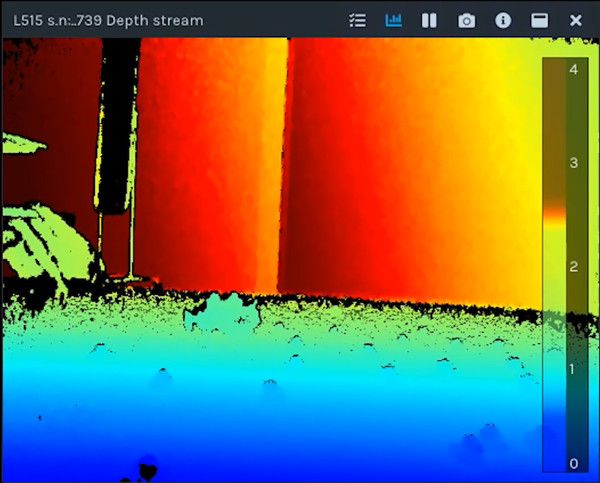600x483 pixels.
Task: Click the dark vertical seam between red walls
Action: (x=282, y=160)
